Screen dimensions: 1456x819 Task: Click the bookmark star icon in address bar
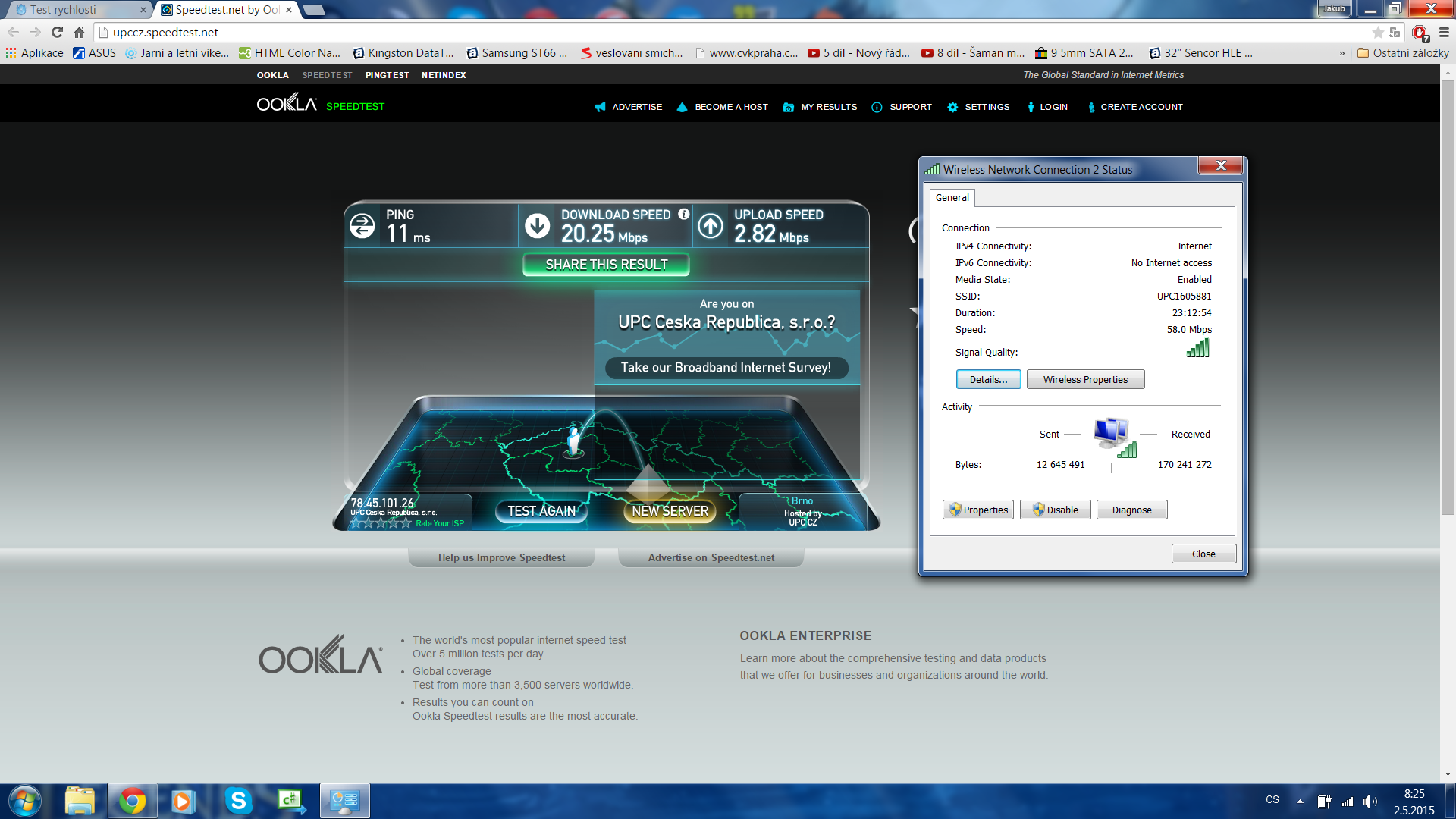pyautogui.click(x=1378, y=32)
